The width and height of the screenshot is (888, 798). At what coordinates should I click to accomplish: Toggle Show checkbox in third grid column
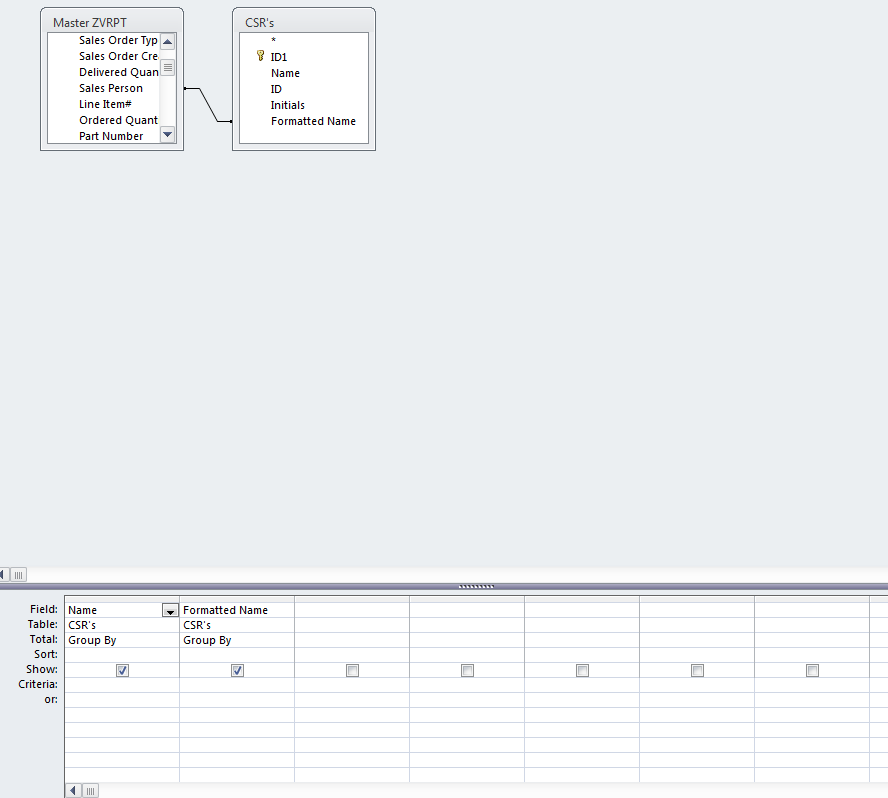pos(352,671)
